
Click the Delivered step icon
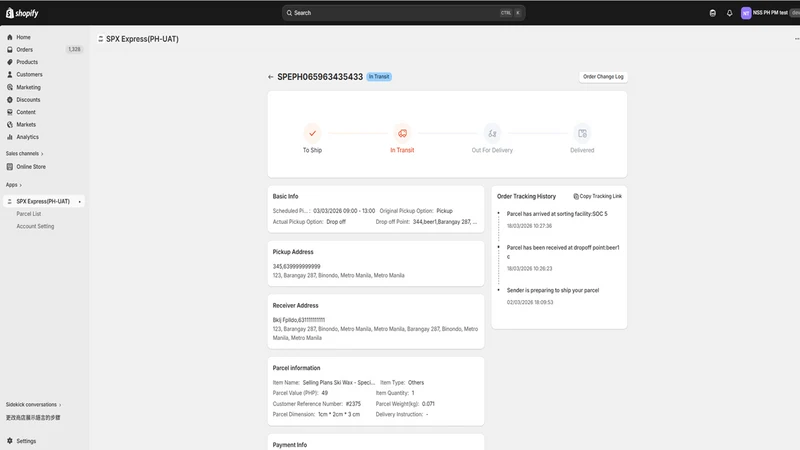pyautogui.click(x=582, y=133)
